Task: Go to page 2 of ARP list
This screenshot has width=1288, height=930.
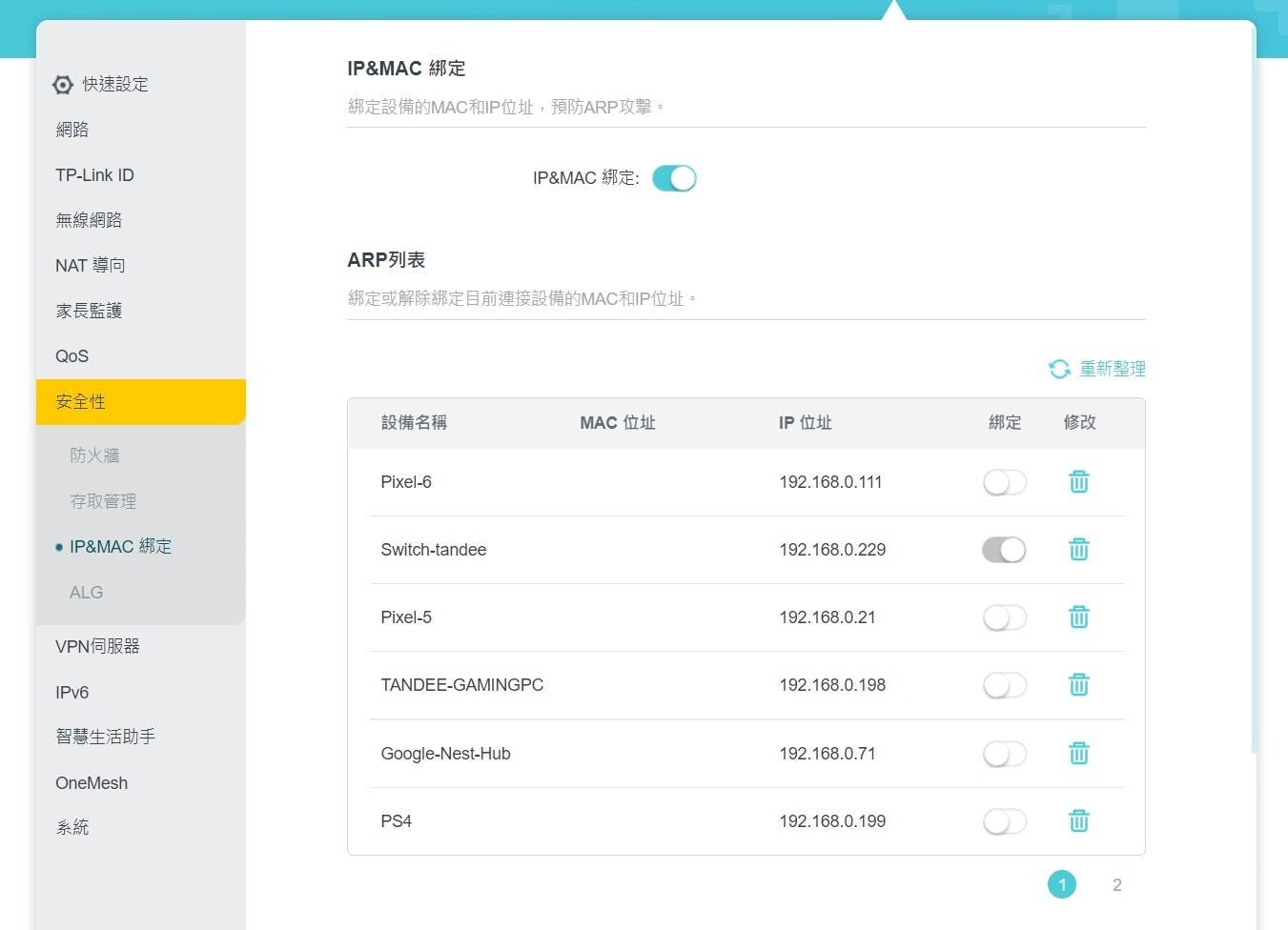Action: point(1116,885)
